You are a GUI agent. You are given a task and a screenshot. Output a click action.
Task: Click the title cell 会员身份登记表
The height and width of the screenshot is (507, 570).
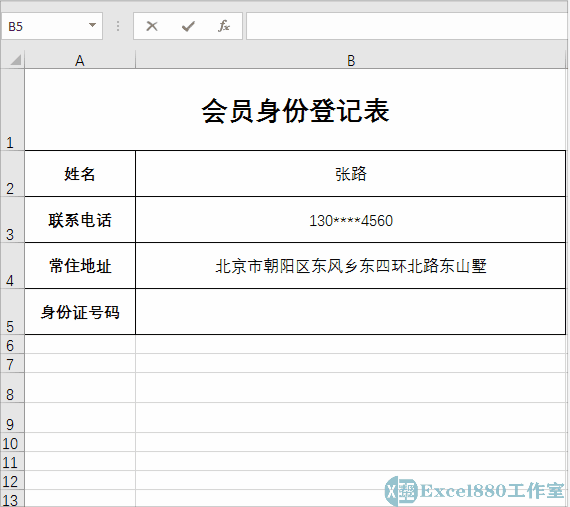coord(295,110)
